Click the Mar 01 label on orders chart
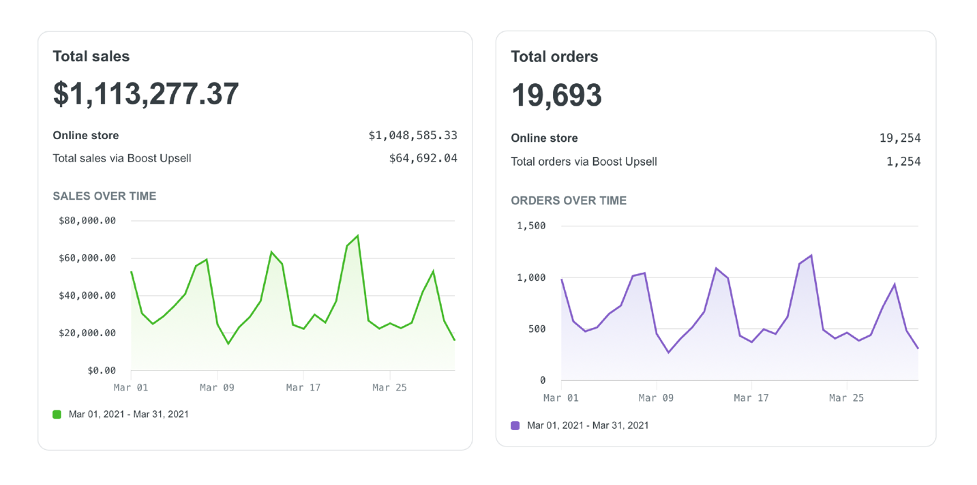Viewport: 977px width, 485px height. pyautogui.click(x=561, y=397)
